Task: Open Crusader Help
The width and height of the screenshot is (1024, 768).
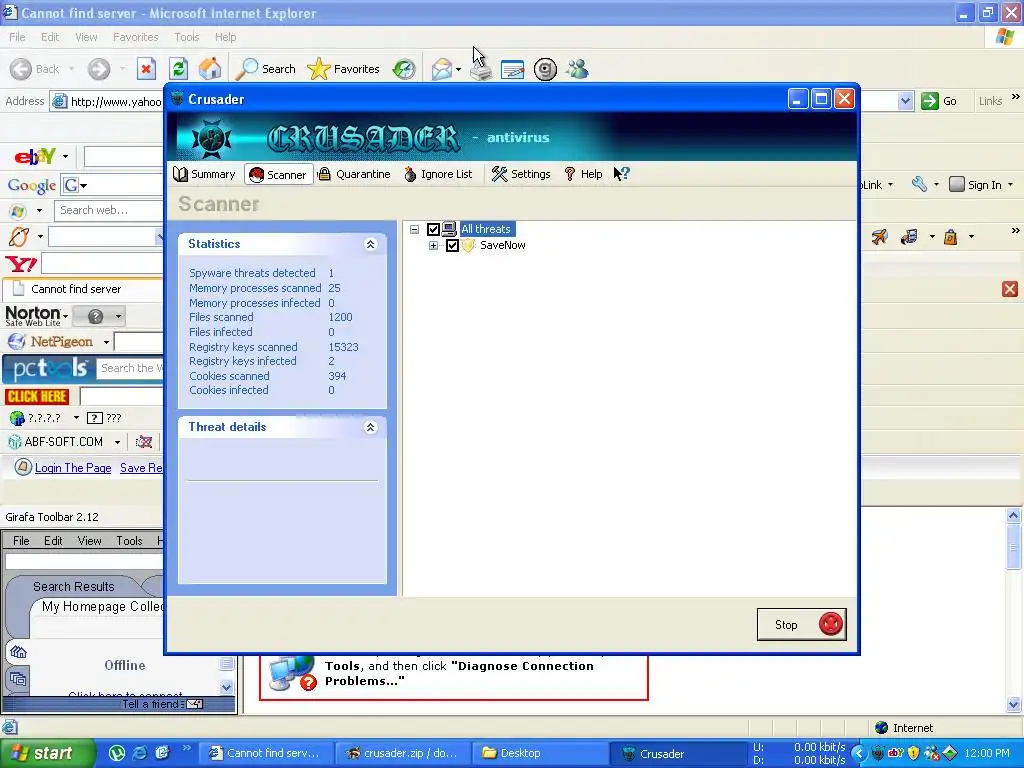Action: point(583,174)
